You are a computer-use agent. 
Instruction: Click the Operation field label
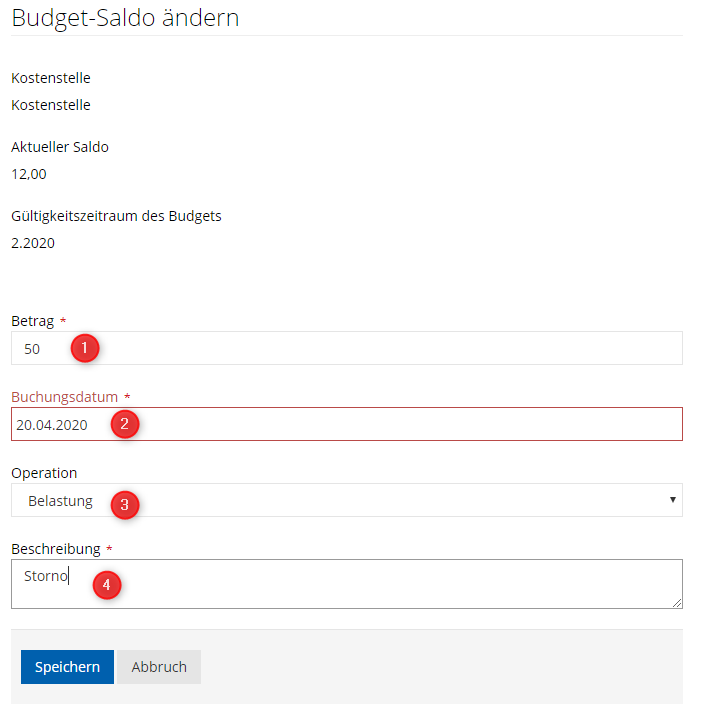[x=44, y=473]
